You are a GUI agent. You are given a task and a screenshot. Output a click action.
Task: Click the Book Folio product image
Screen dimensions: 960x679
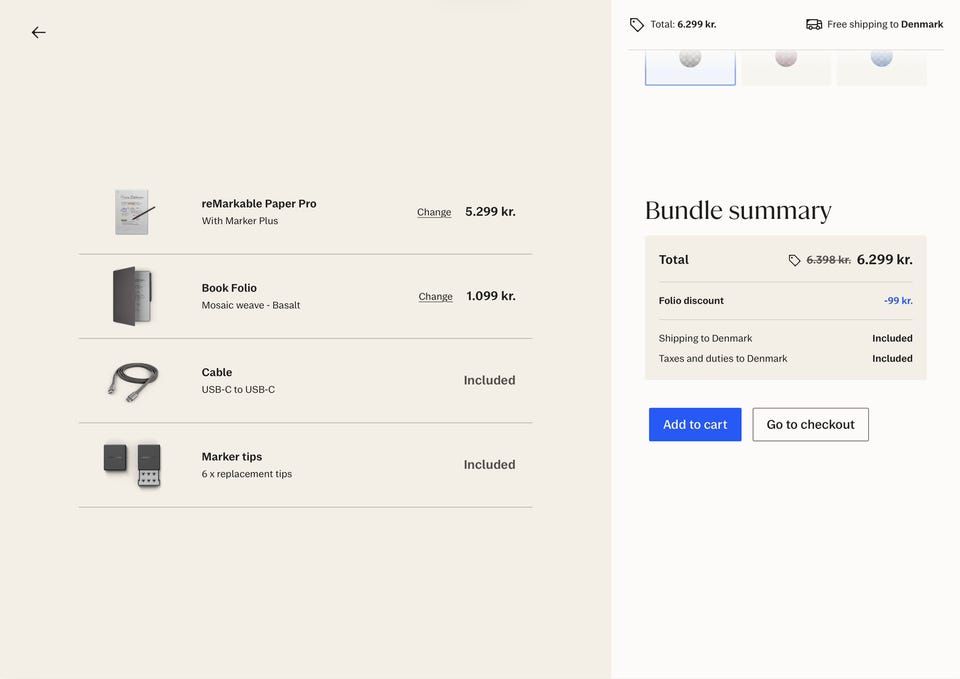pos(132,296)
